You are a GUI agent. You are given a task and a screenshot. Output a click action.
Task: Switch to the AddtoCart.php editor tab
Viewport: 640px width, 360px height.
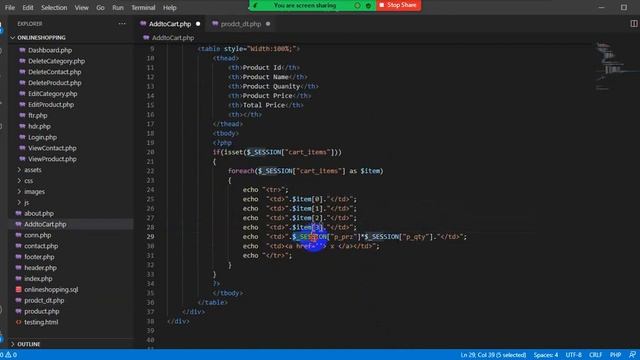[170, 24]
